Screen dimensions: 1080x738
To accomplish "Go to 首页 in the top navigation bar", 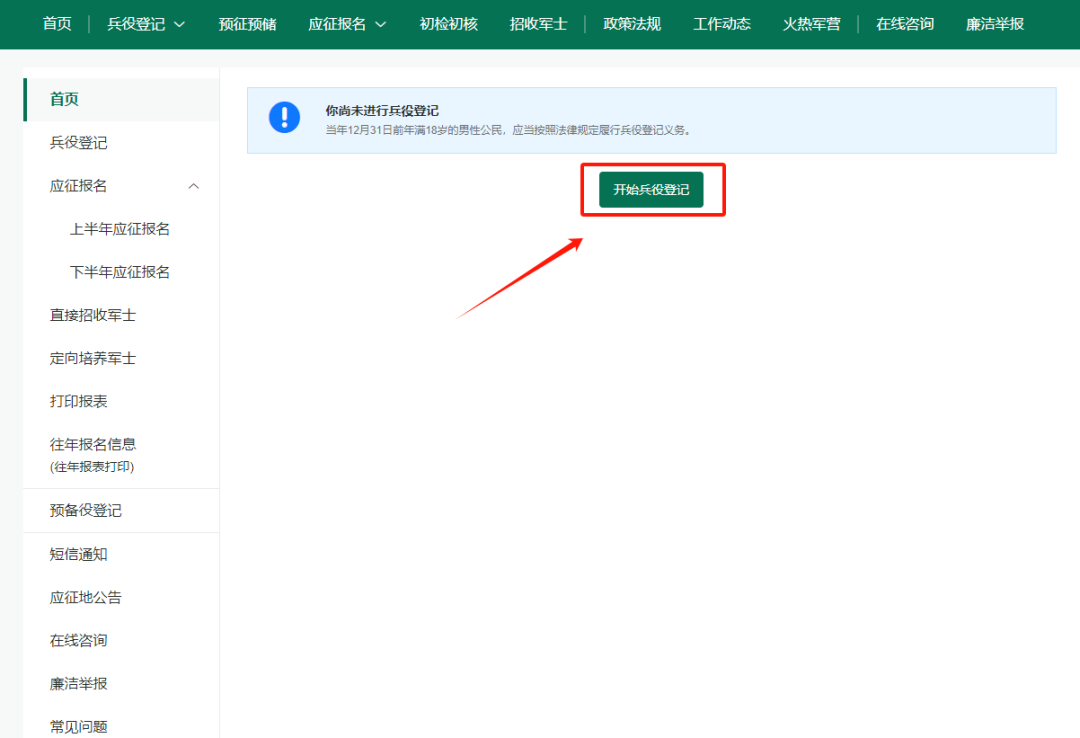I will coord(57,24).
